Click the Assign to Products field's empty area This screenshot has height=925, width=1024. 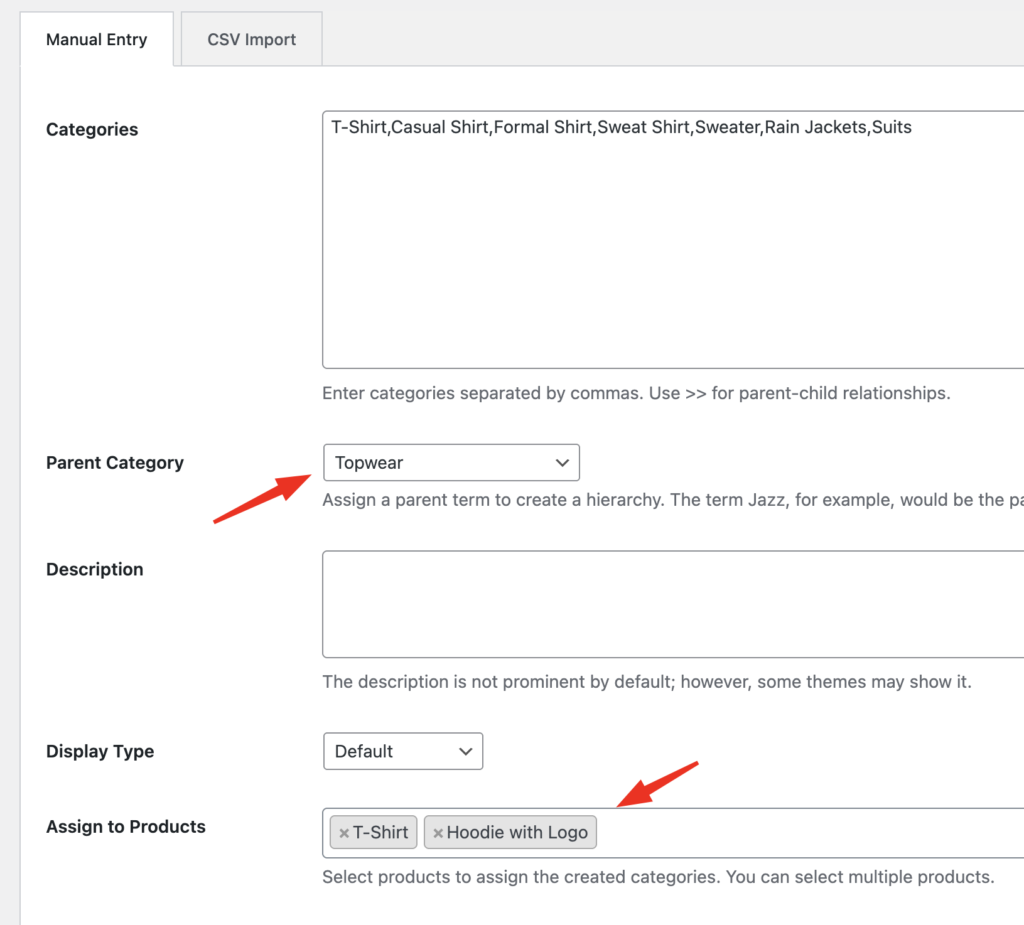coord(810,833)
